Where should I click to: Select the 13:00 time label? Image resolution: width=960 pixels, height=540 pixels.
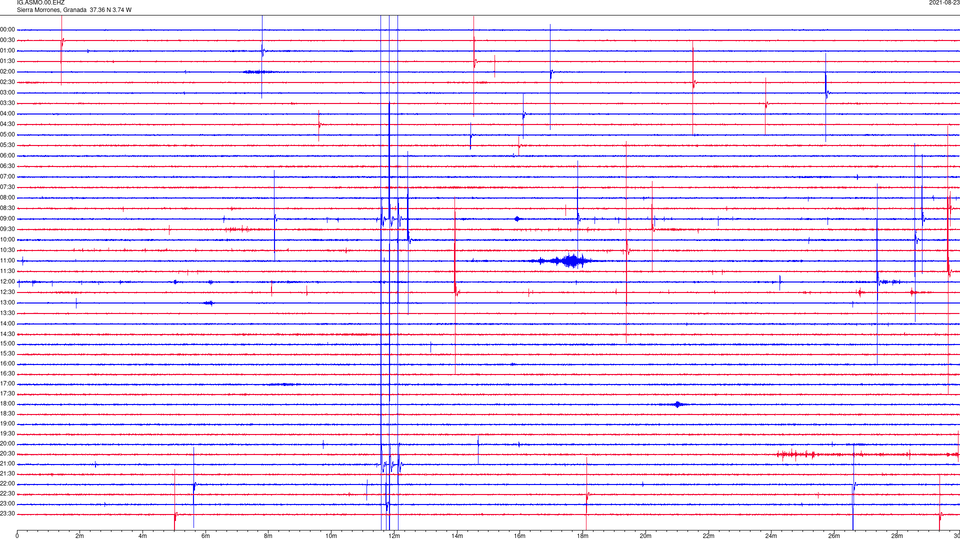pyautogui.click(x=8, y=302)
